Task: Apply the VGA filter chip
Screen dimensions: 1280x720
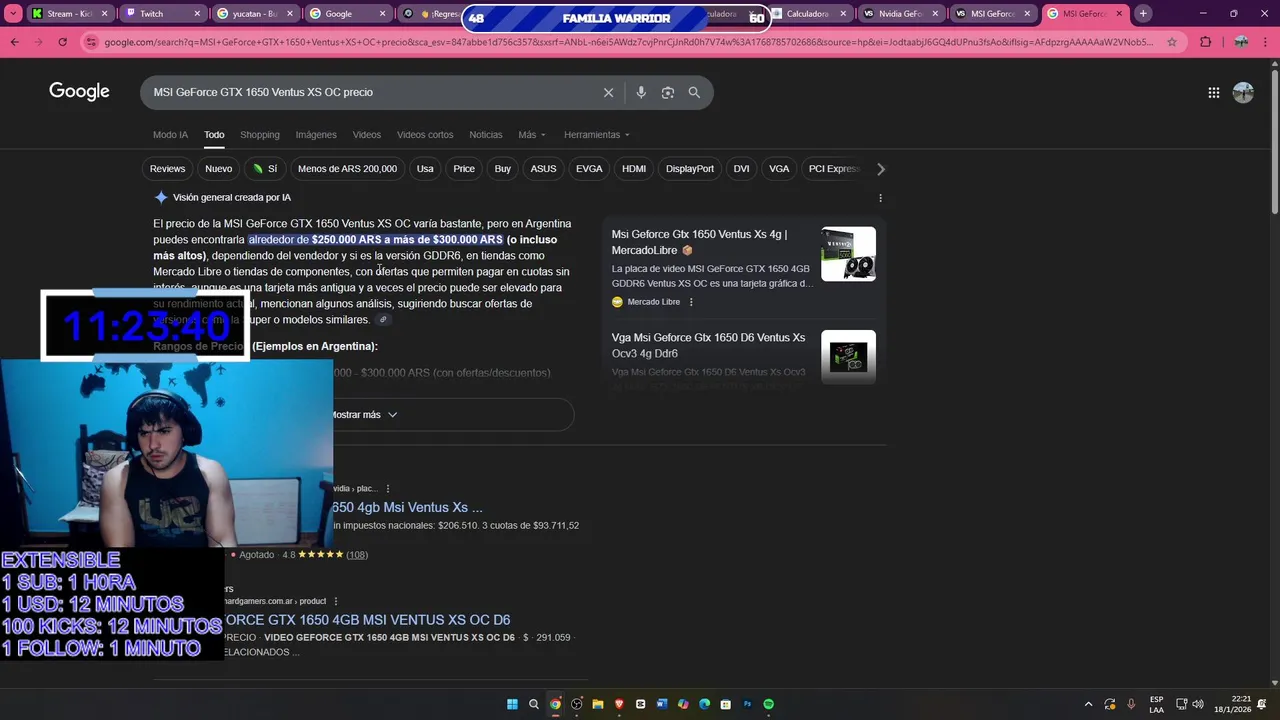Action: coord(779,169)
